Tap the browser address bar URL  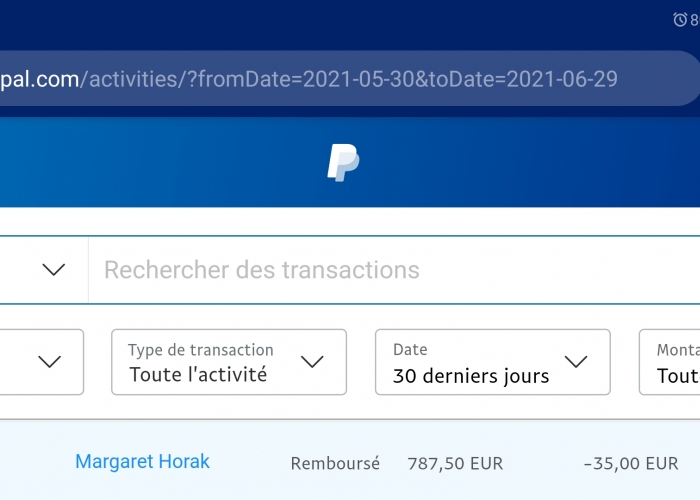pos(348,79)
